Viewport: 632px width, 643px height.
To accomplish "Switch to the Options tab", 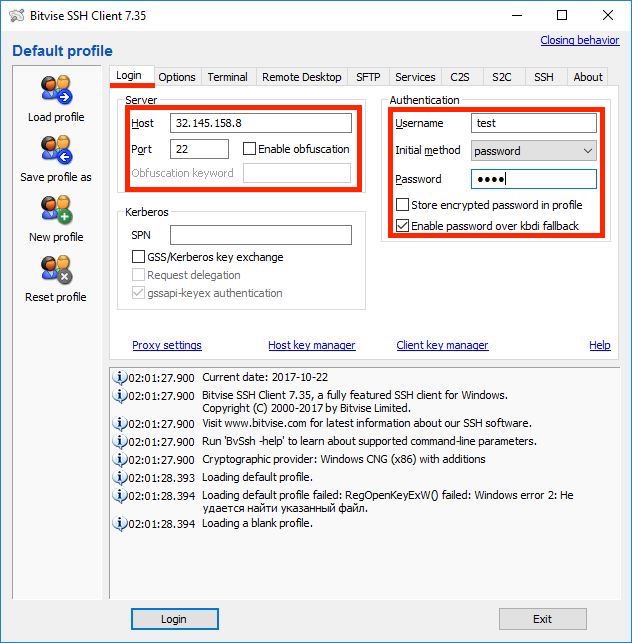I will [x=177, y=77].
